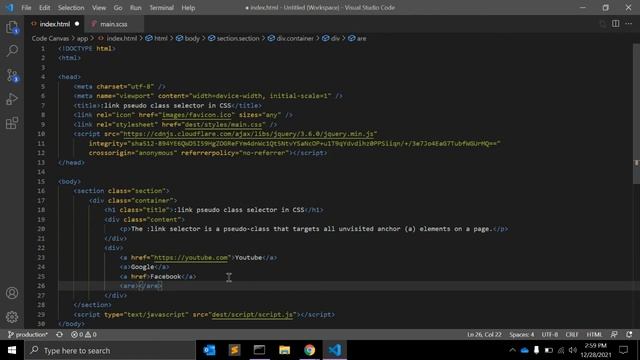
Task: Follow the https://youtube.com link in code
Action: 191,258
